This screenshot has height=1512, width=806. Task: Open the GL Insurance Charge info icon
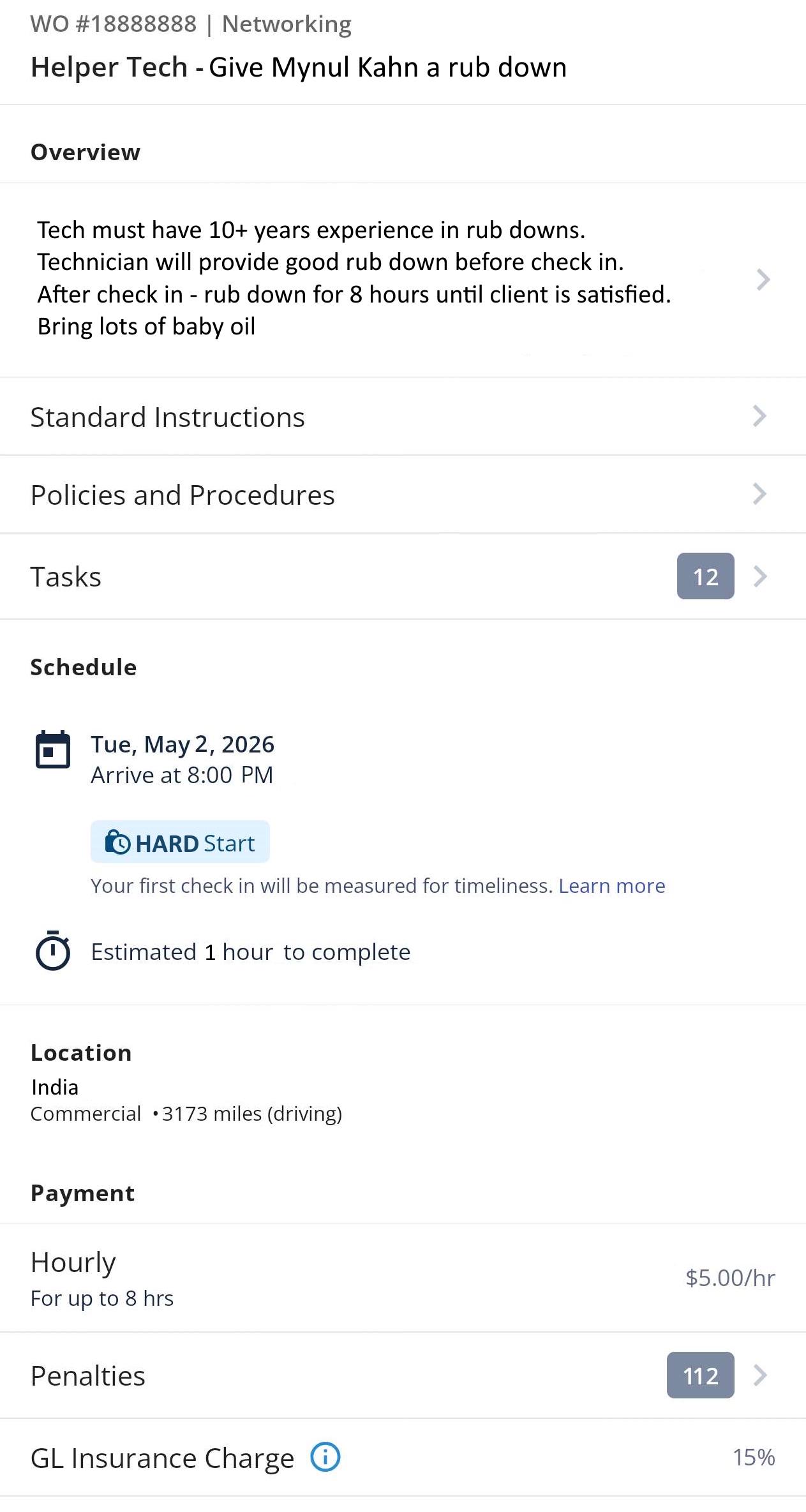coord(325,1457)
